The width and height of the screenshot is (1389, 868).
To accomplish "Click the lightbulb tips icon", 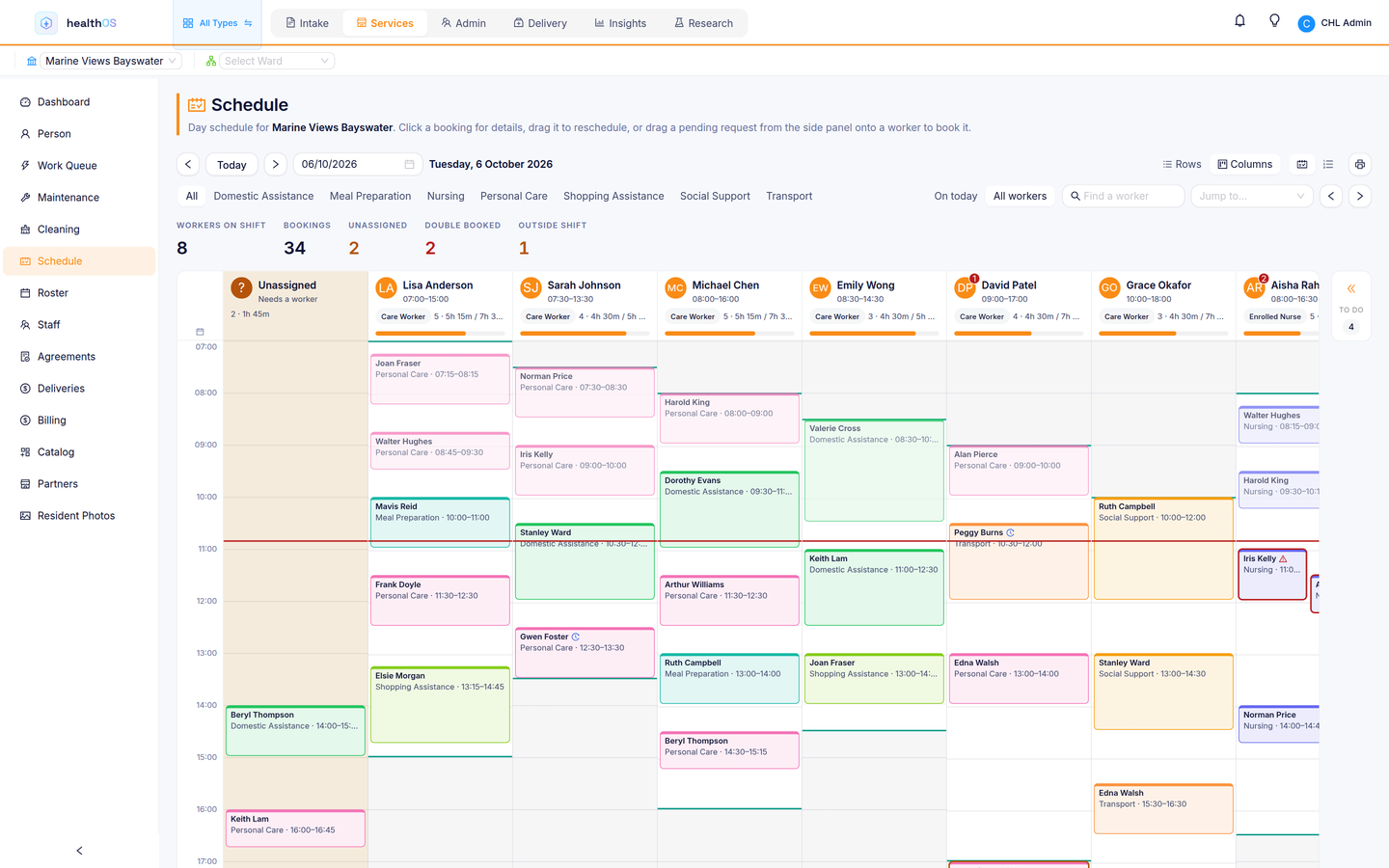I will 1274,21.
